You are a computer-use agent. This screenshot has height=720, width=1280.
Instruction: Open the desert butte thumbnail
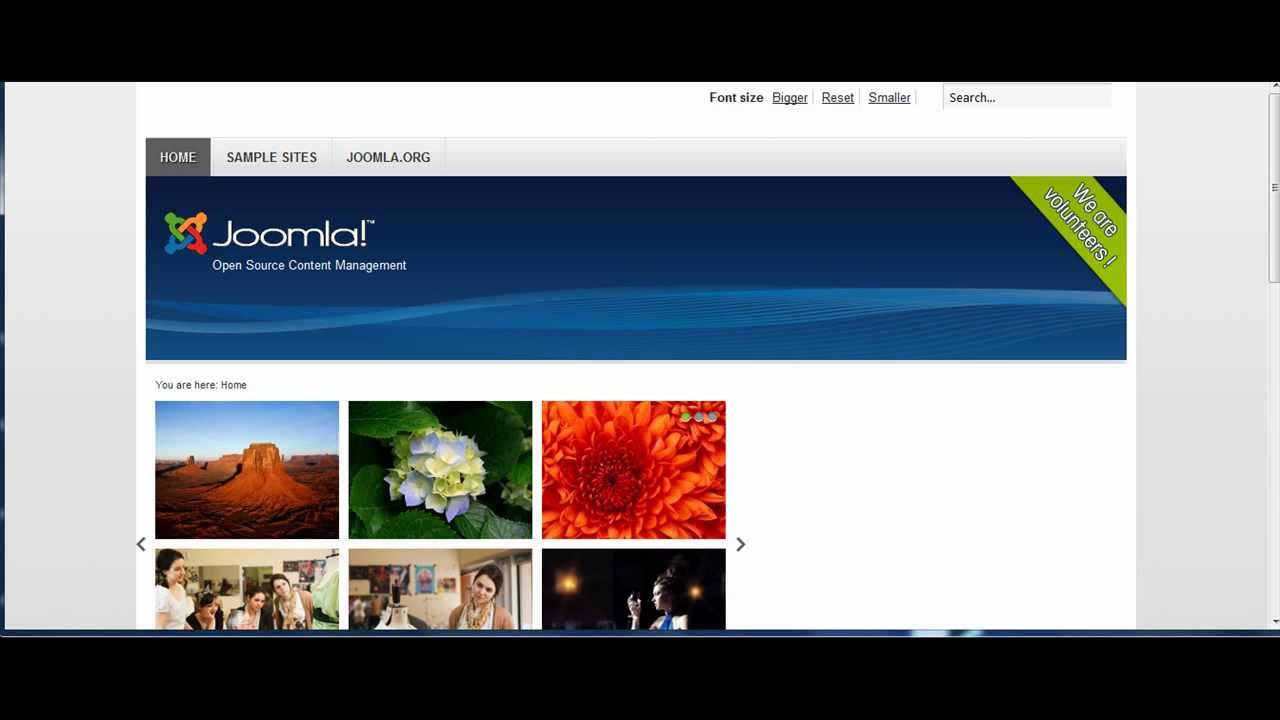click(x=247, y=470)
